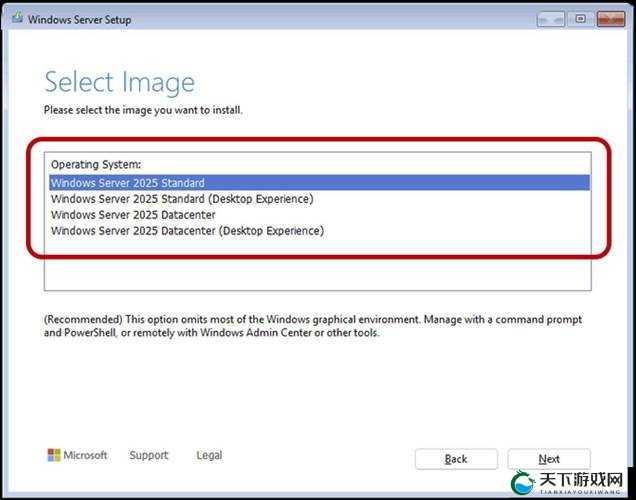Go back with the Back button
This screenshot has width=636, height=500.
(x=456, y=459)
